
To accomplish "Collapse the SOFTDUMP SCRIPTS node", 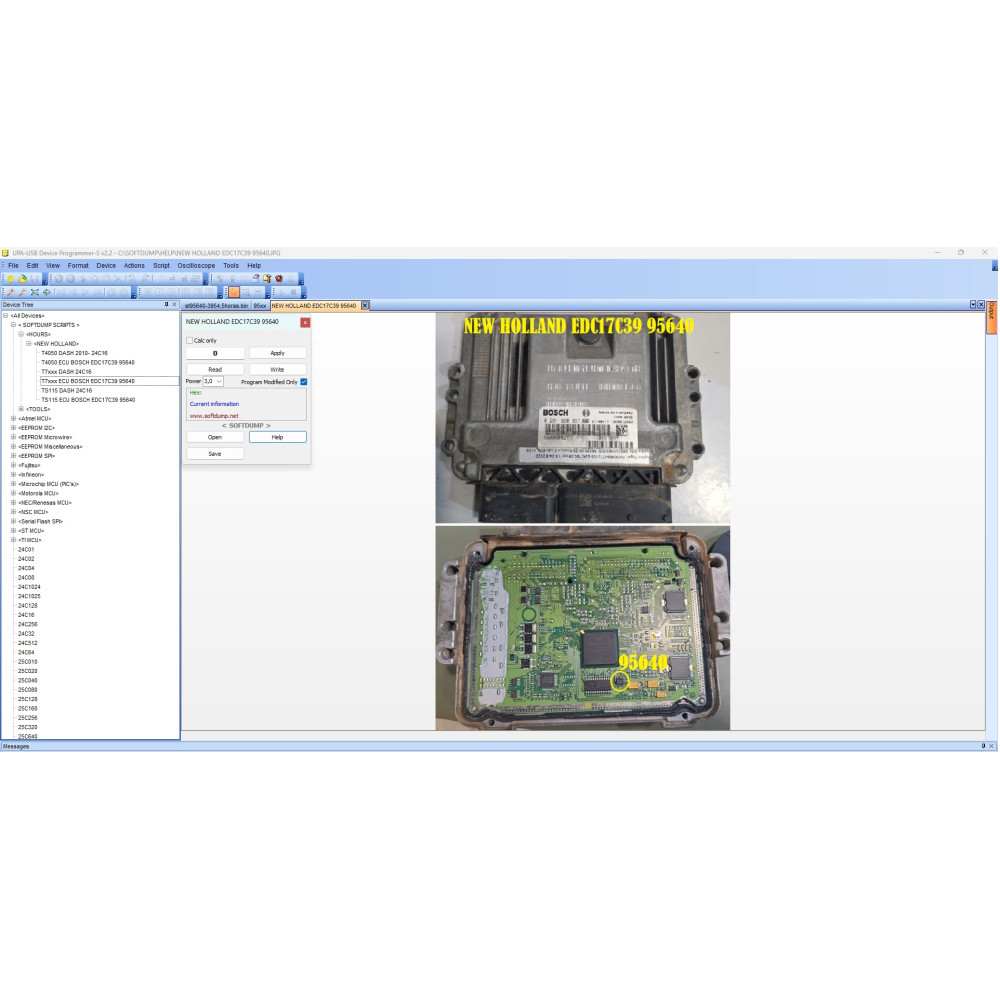I will coord(13,325).
